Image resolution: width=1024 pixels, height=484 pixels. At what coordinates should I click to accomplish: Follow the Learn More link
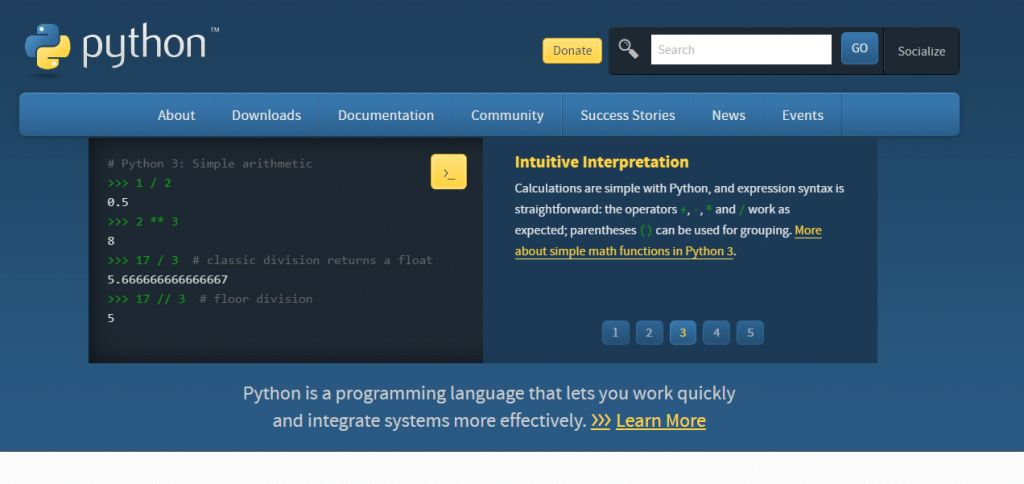click(x=660, y=421)
